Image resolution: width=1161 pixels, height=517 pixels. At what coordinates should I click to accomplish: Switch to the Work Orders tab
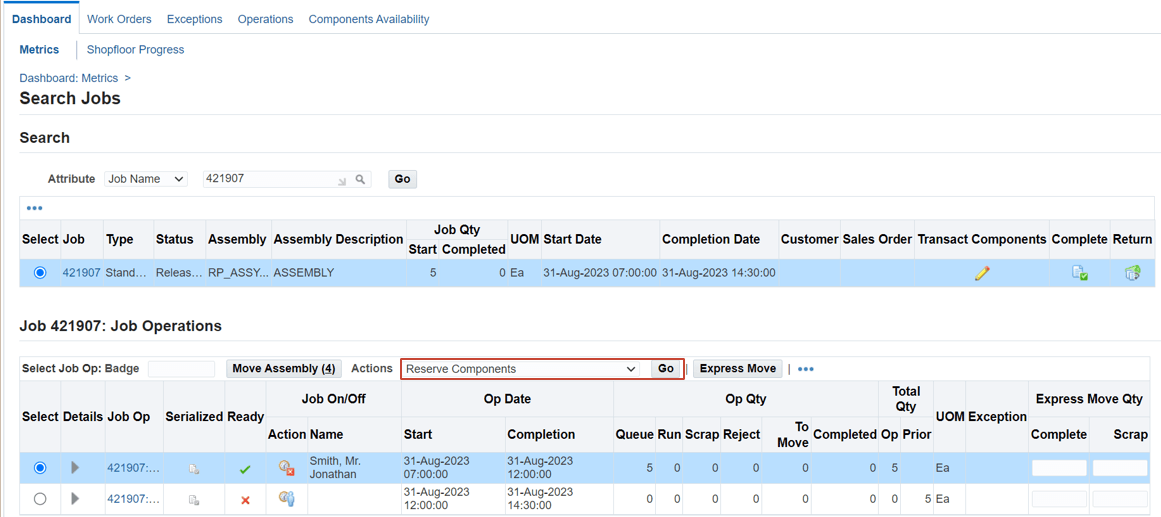point(119,19)
